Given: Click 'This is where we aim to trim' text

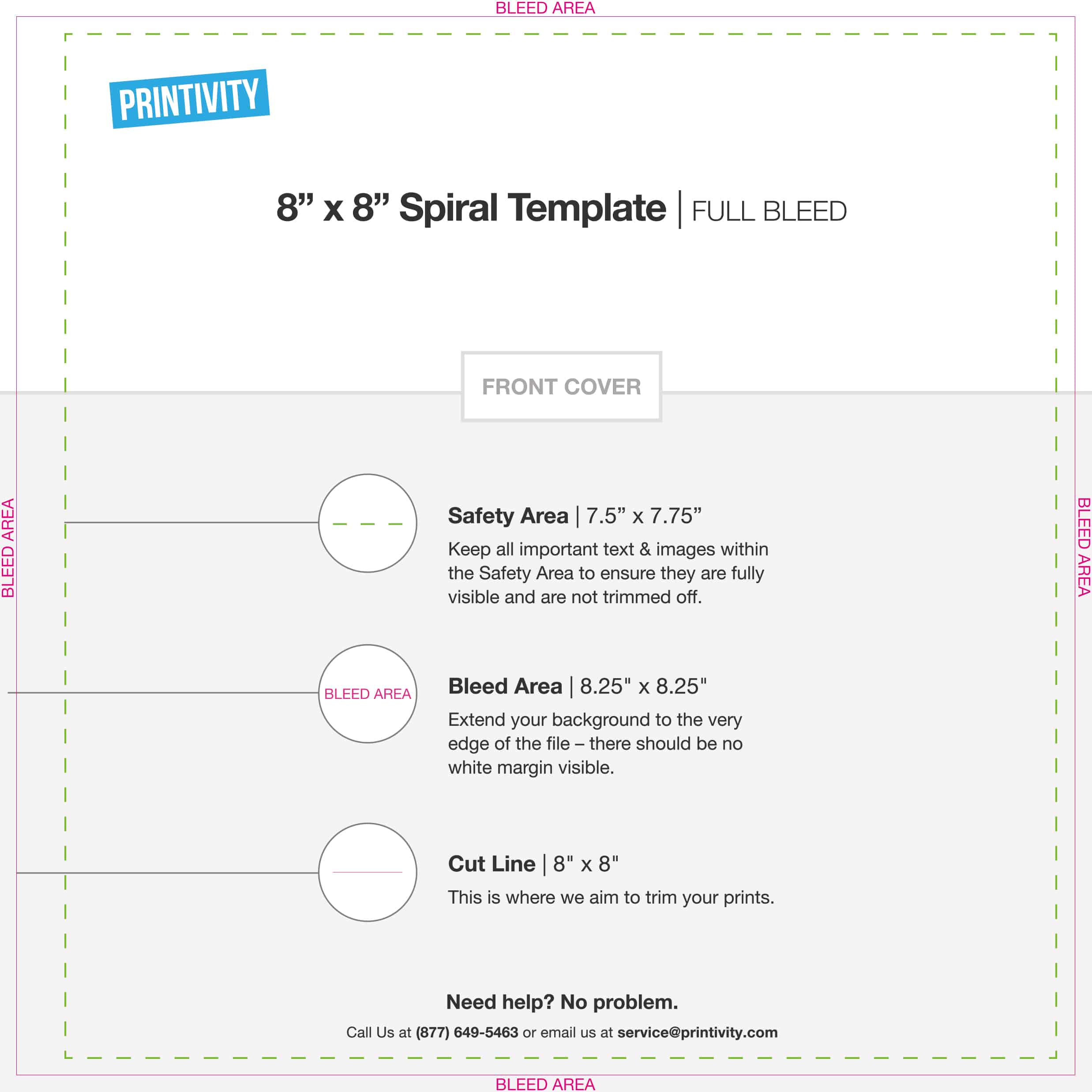Looking at the screenshot, I should click(611, 897).
